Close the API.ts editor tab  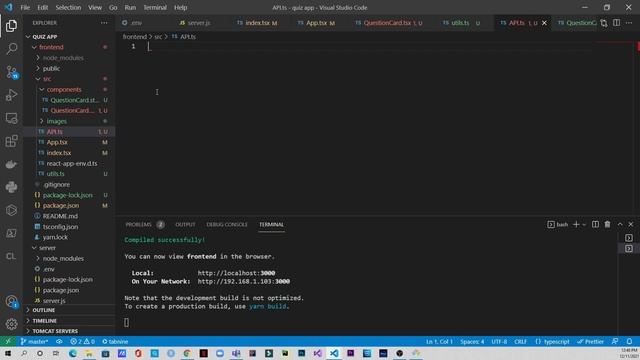coord(544,23)
